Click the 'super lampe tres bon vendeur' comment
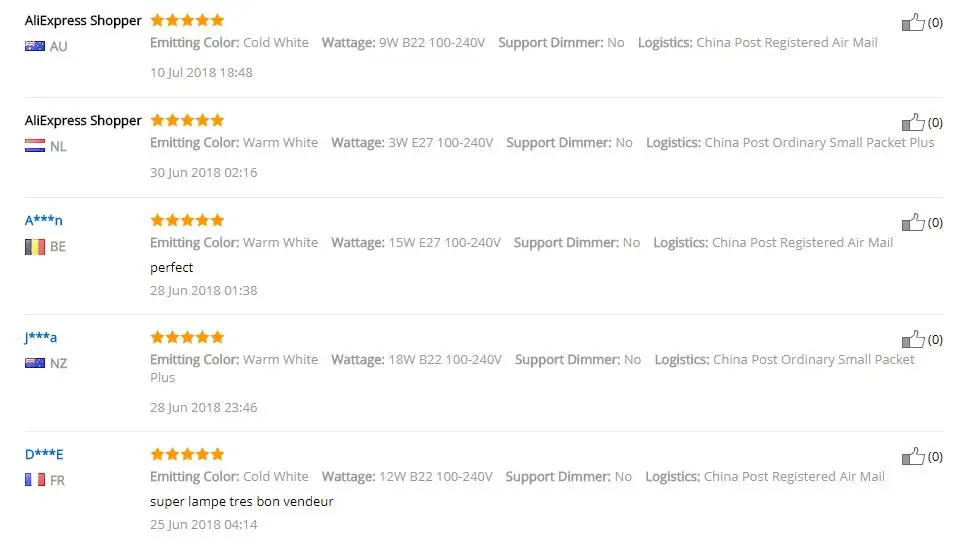 click(241, 501)
